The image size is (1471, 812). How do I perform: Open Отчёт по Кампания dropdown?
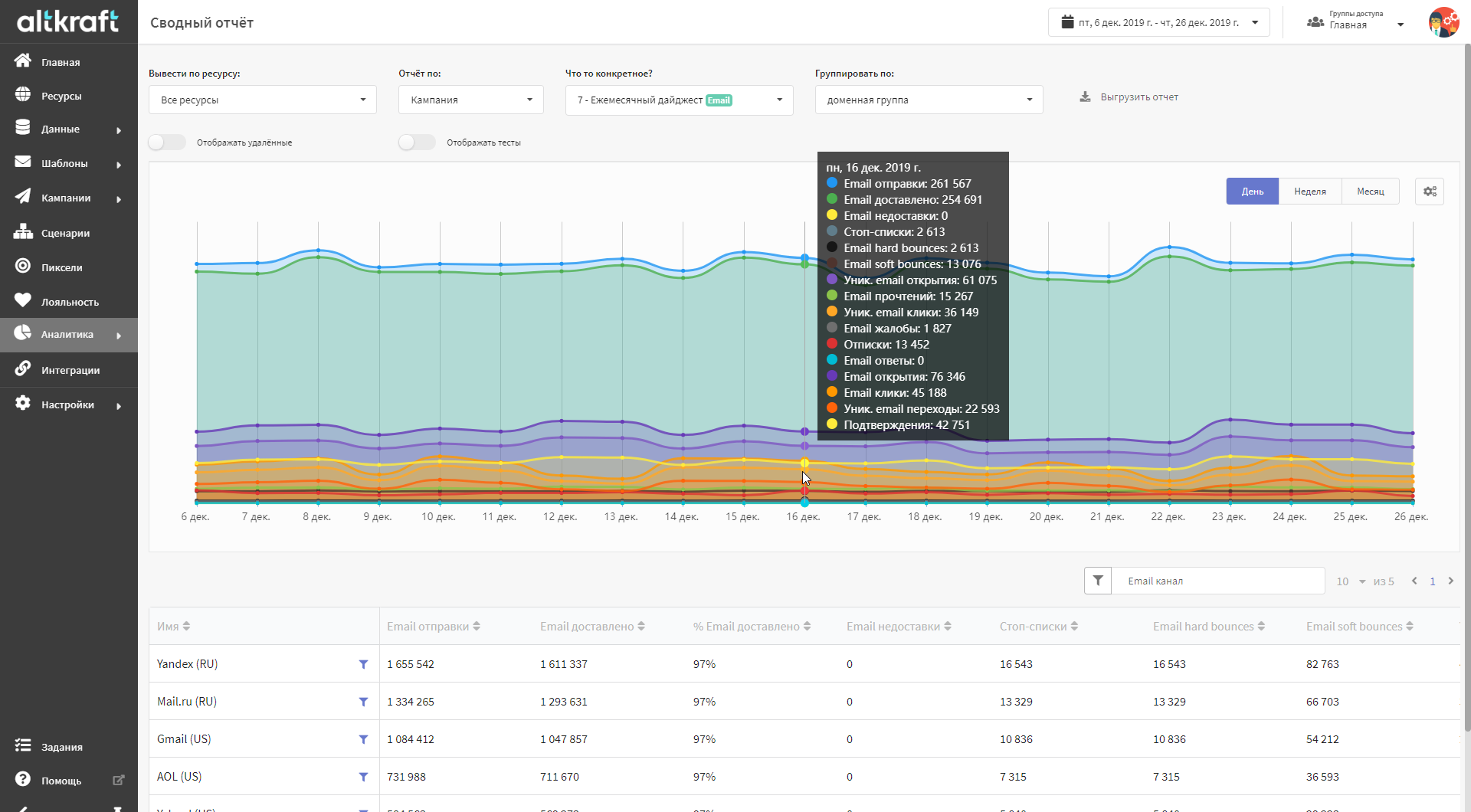point(471,100)
